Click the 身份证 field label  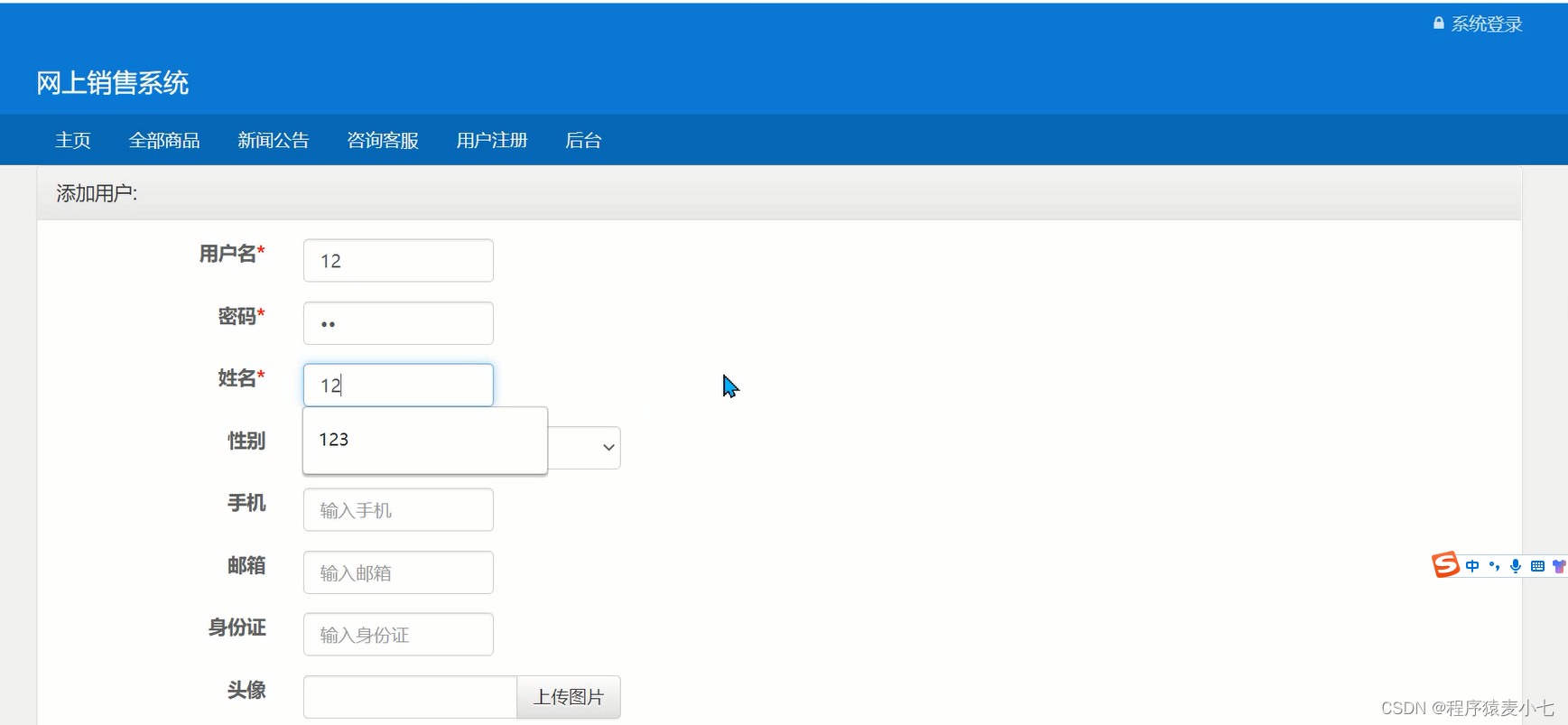(237, 627)
